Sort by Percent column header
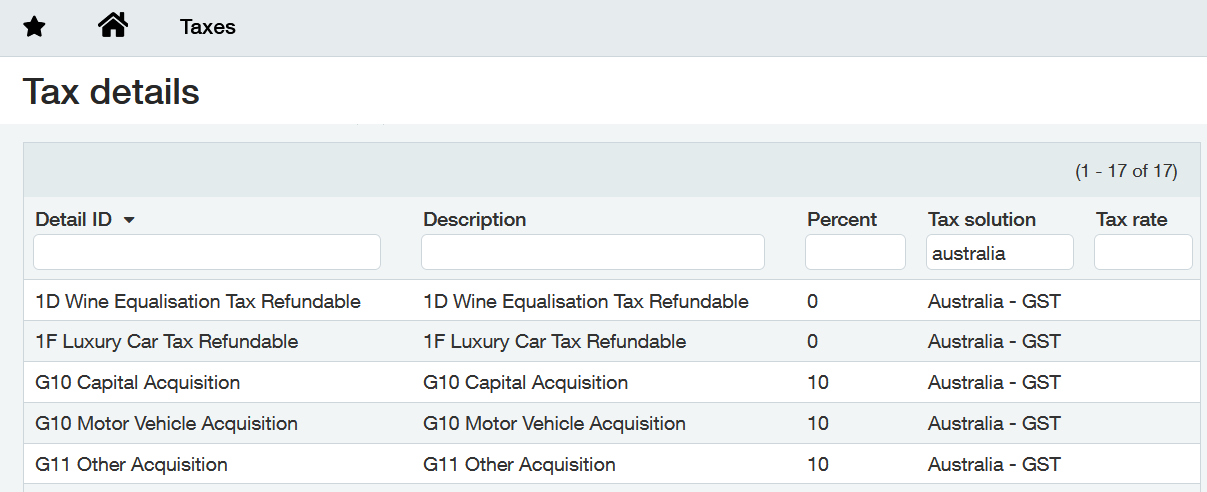The height and width of the screenshot is (492, 1207). (842, 219)
